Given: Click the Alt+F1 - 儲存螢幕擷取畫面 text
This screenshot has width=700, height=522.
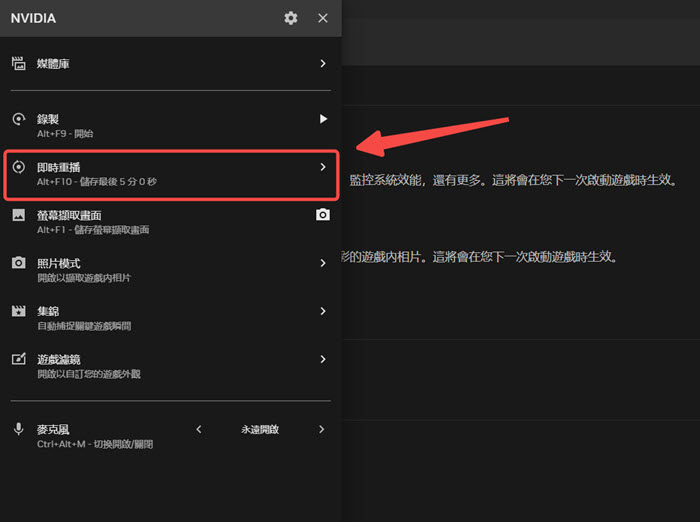Looking at the screenshot, I should point(93,230).
